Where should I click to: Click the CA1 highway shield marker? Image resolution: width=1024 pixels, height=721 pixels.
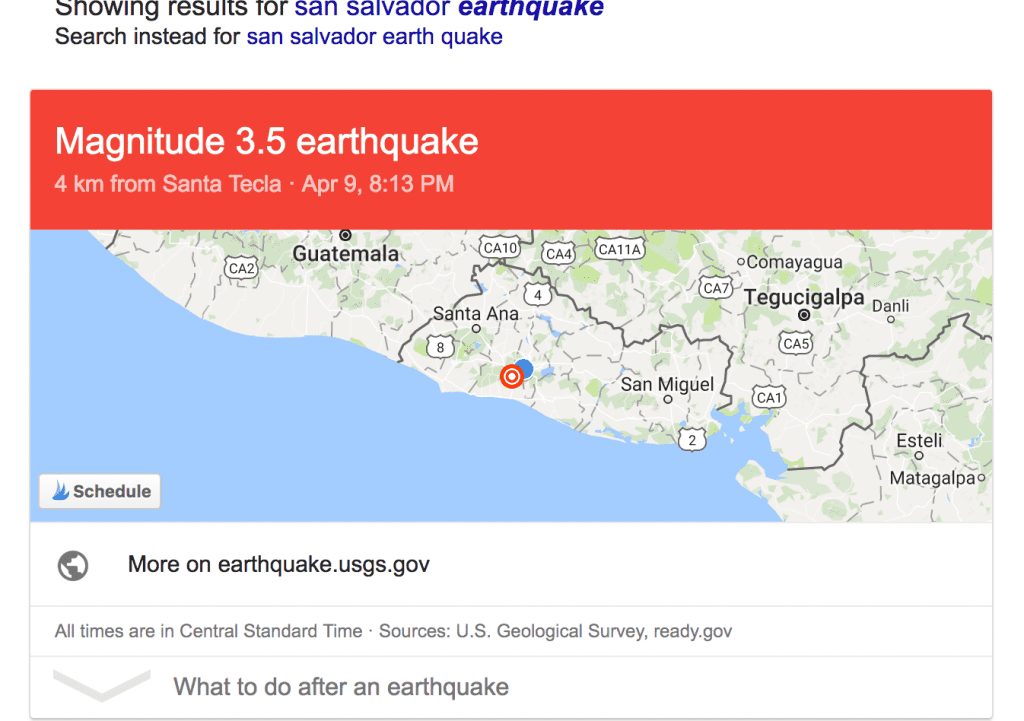pos(769,397)
